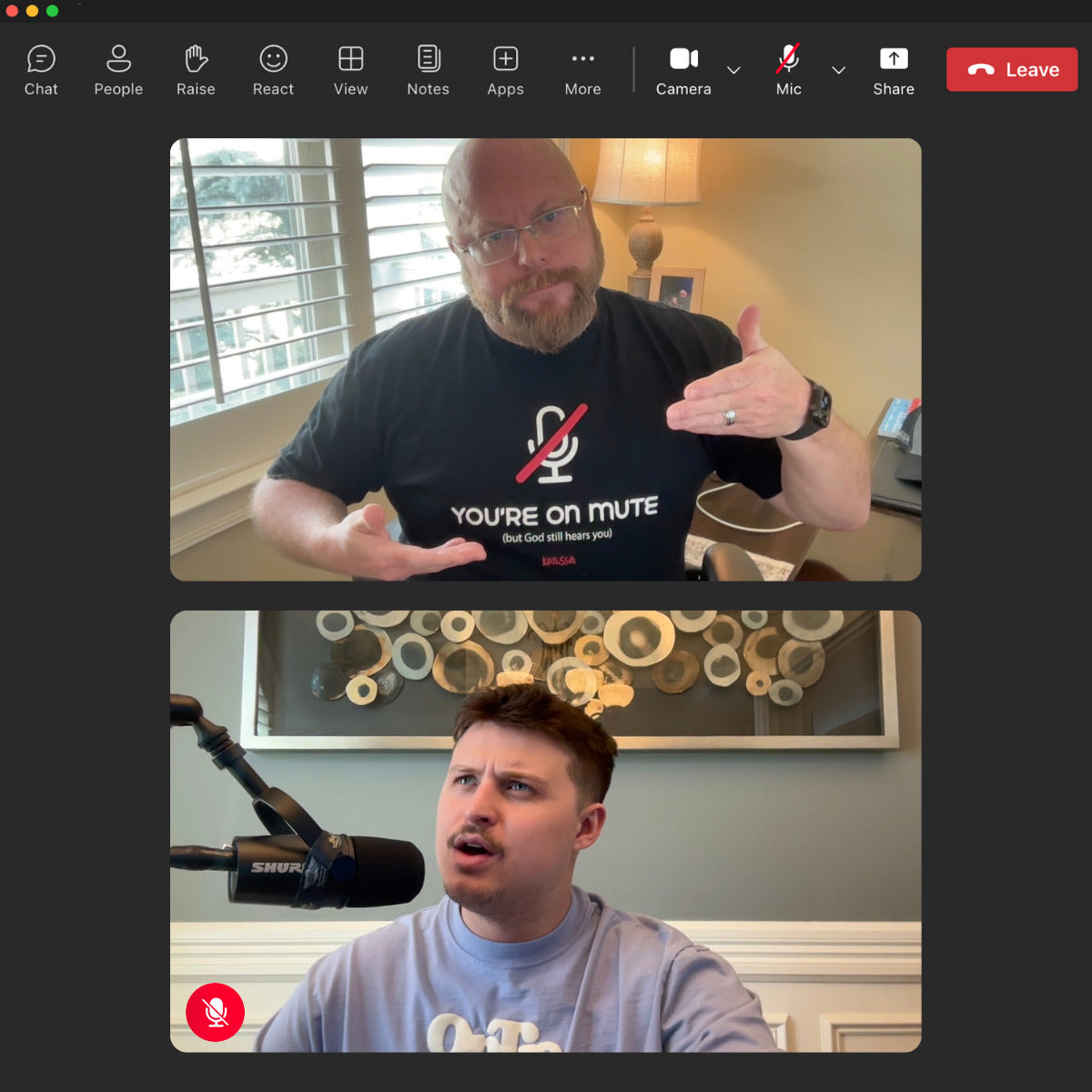The width and height of the screenshot is (1092, 1092).
Task: Select the top participant's video tile
Action: tap(546, 359)
